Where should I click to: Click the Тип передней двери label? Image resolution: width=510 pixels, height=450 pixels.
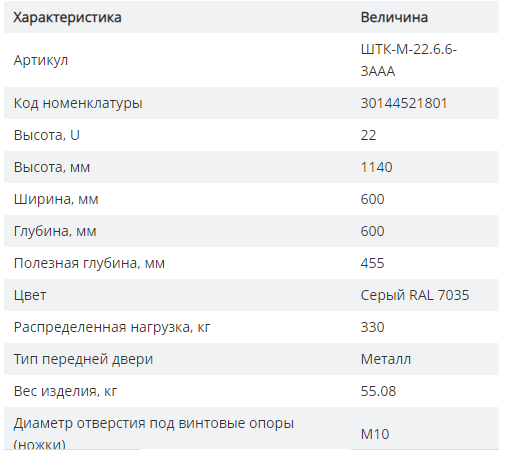click(83, 359)
